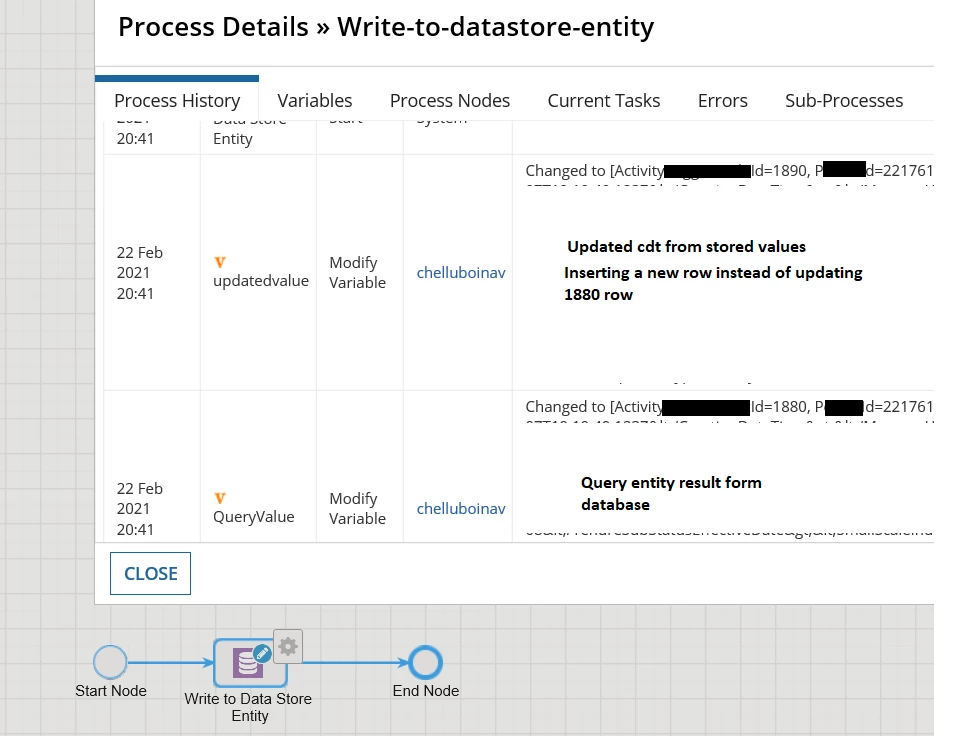Viewport: 953px width, 740px height.
Task: Open the Process Nodes tab
Action: [450, 100]
